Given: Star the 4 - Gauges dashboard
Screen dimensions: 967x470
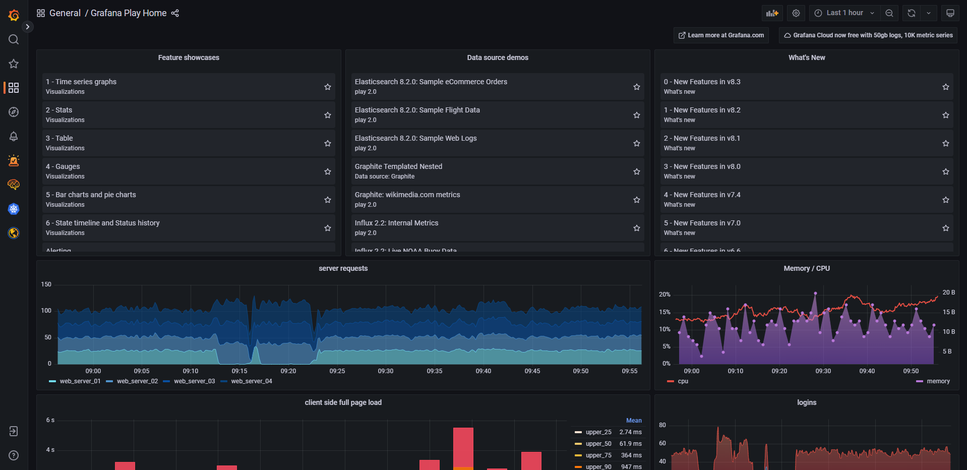Looking at the screenshot, I should click(327, 171).
